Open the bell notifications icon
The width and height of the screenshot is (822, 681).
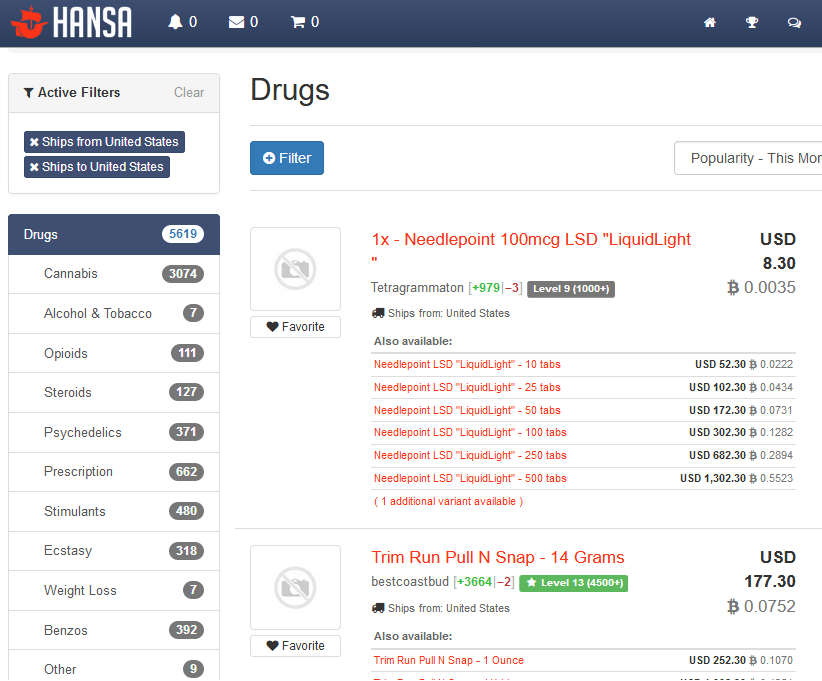pyautogui.click(x=175, y=22)
